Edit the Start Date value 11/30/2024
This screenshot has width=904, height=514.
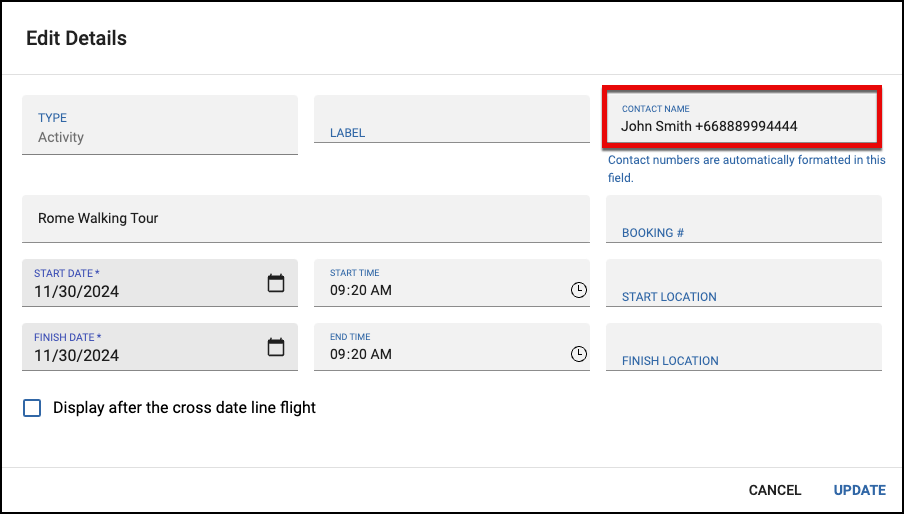(x=77, y=292)
